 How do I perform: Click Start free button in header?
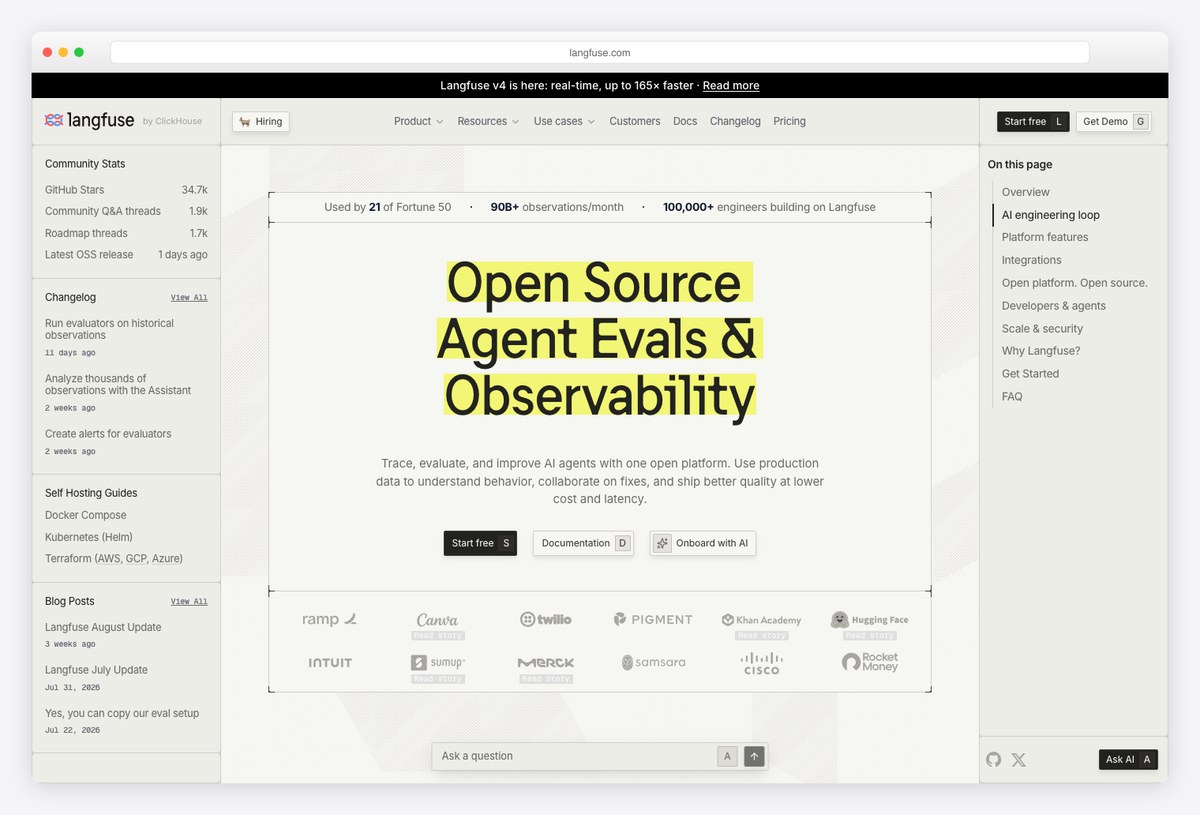click(x=1033, y=121)
